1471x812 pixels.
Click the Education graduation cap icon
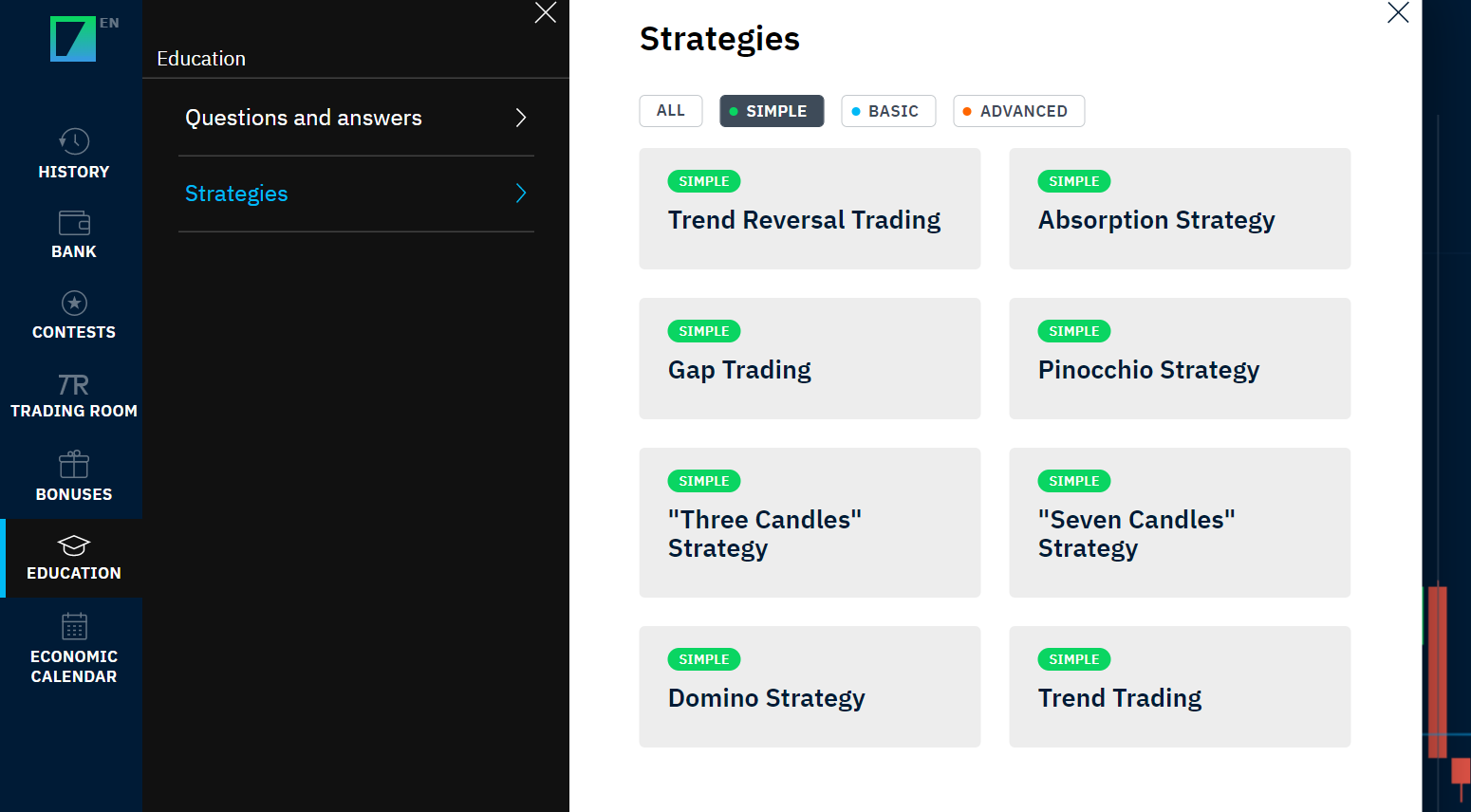coord(74,545)
